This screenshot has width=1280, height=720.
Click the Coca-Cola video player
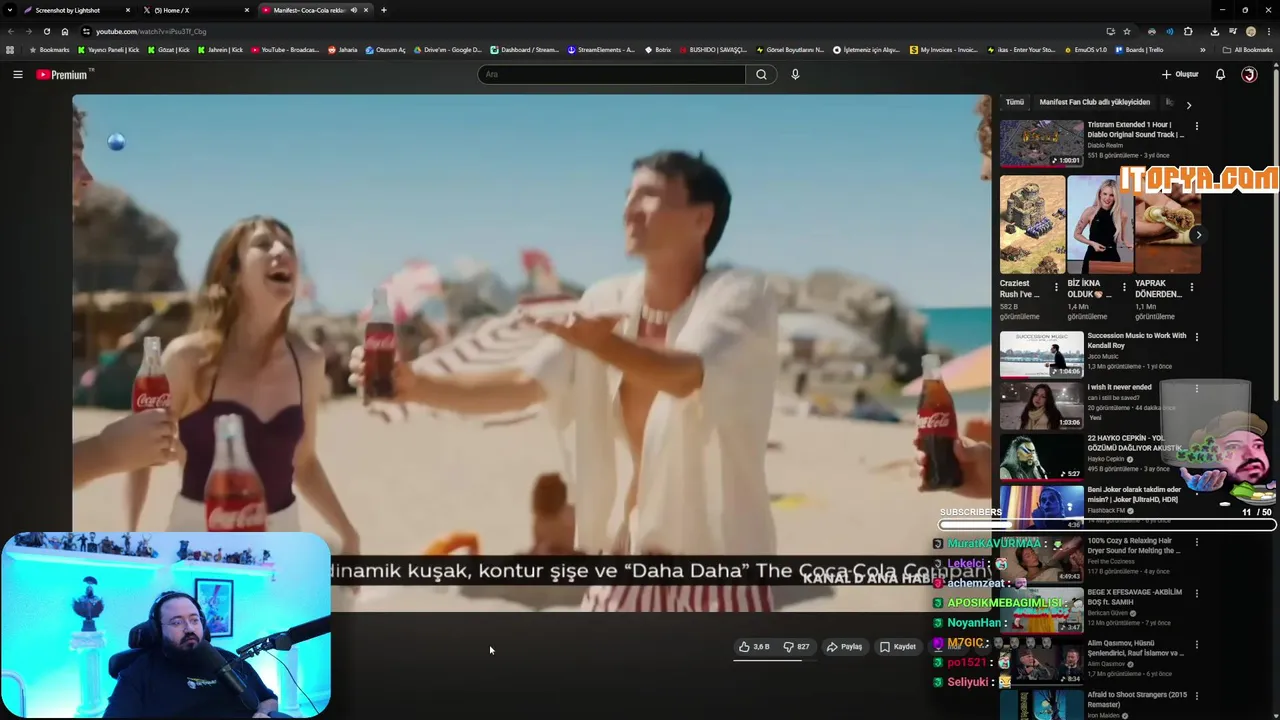pos(531,352)
